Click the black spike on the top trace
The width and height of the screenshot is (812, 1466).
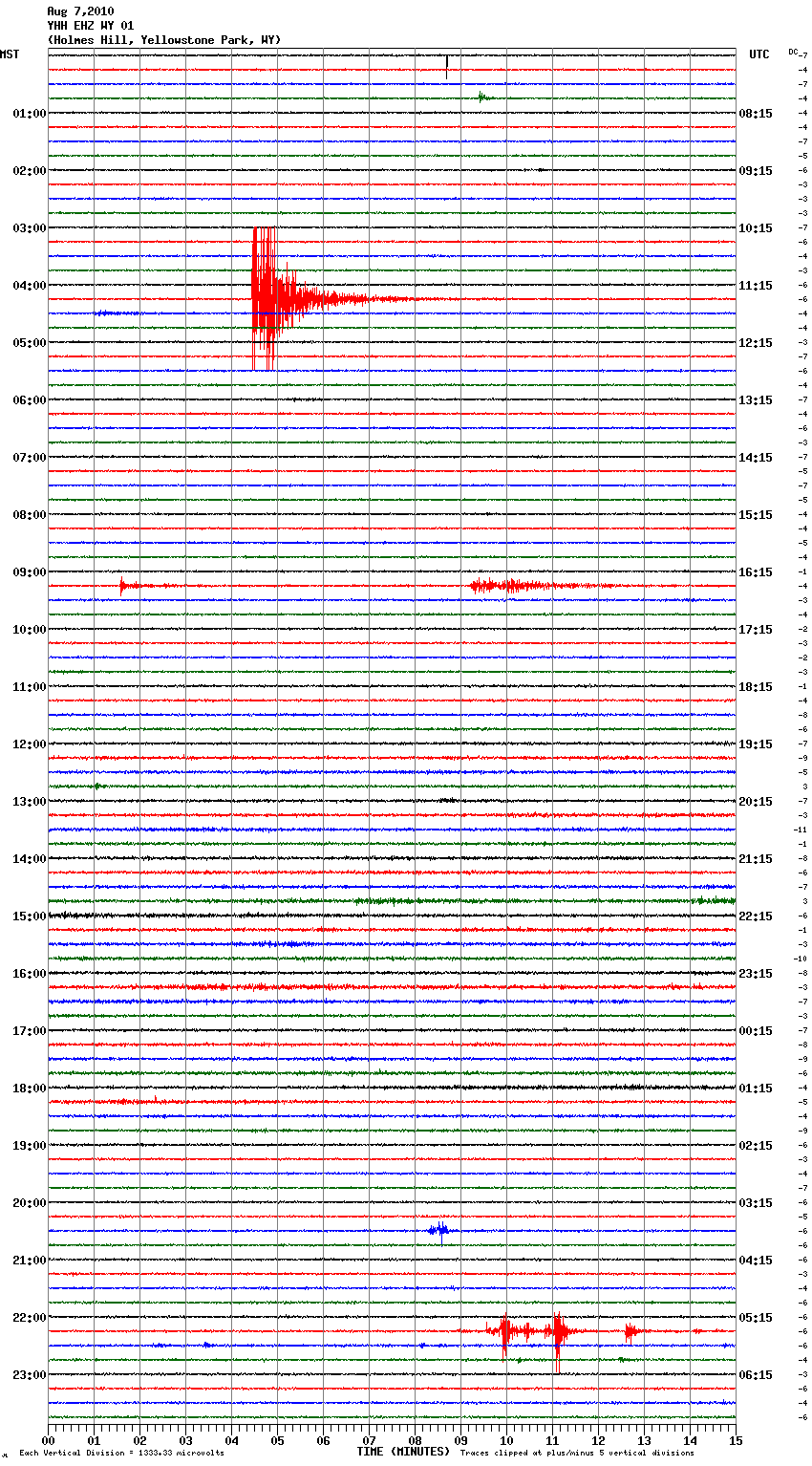pyautogui.click(x=447, y=66)
